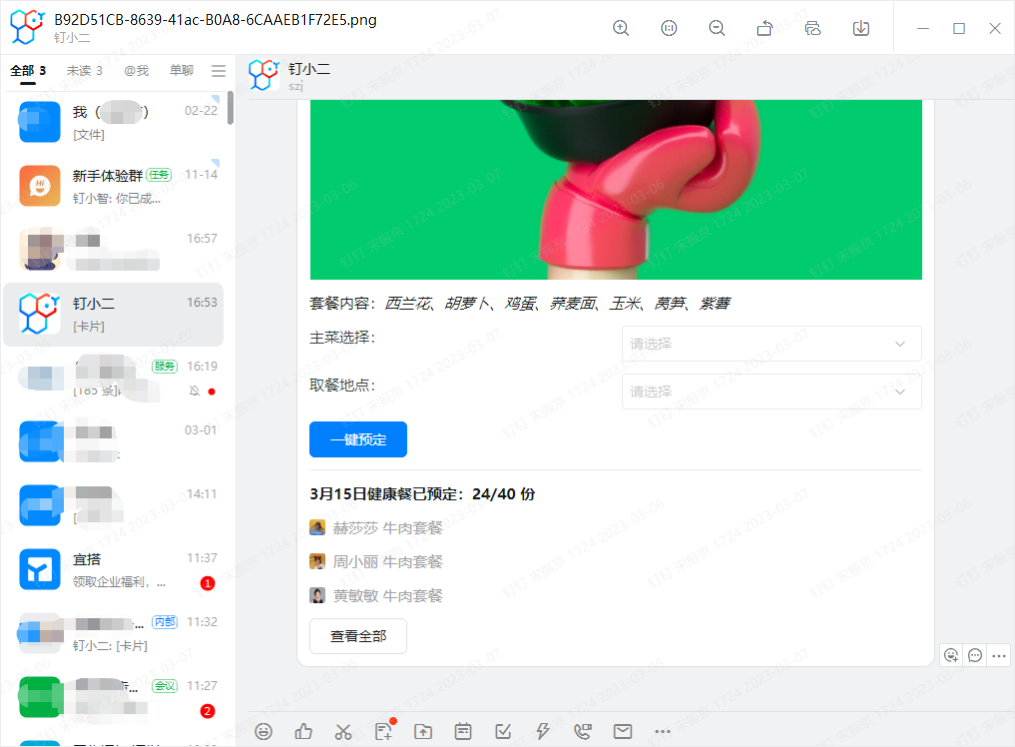The image size is (1015, 747).
Task: Click the lightning bolt quick reply icon
Action: point(542,731)
